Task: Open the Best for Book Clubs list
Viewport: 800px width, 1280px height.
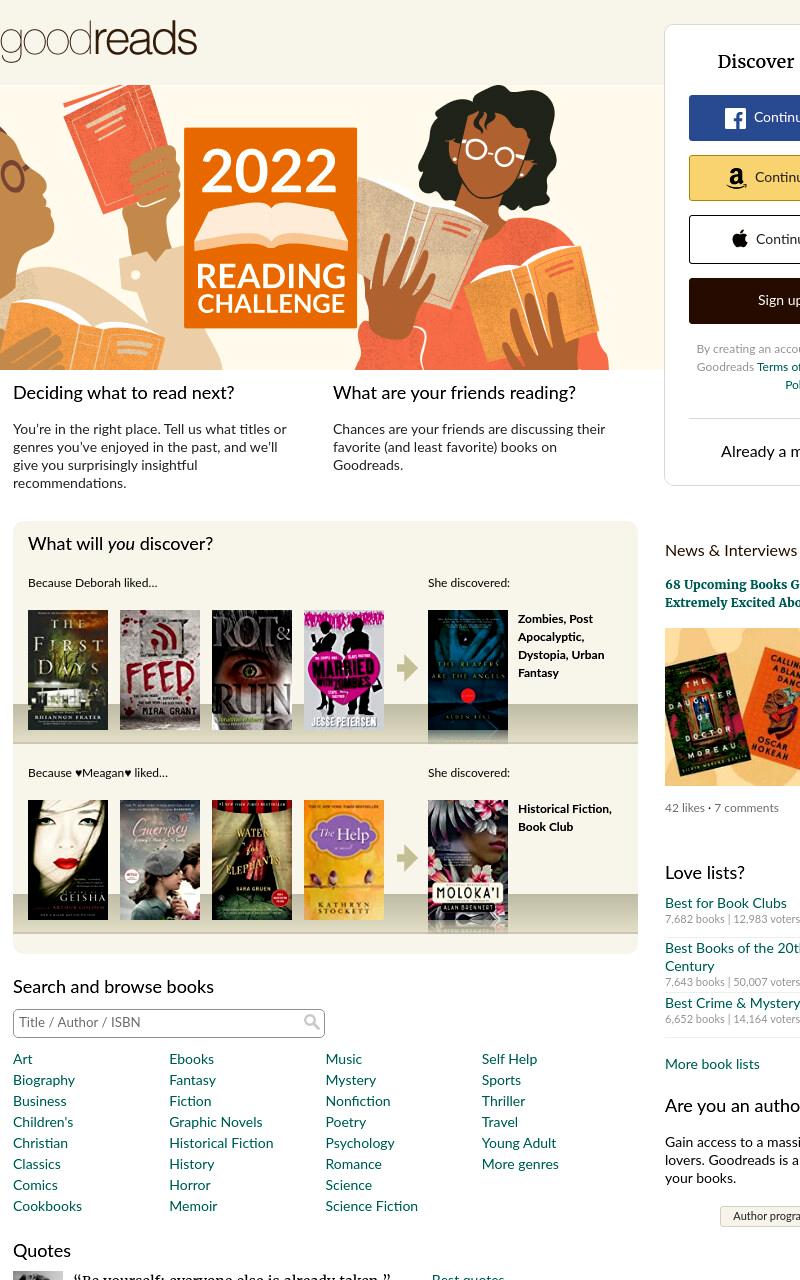Action: coord(726,903)
